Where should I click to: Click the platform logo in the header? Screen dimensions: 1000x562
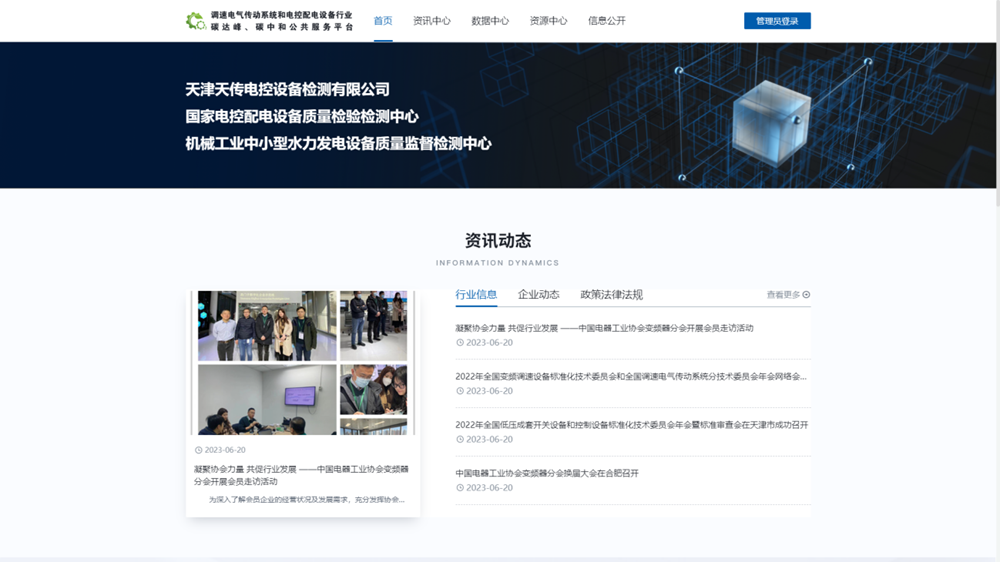[268, 21]
